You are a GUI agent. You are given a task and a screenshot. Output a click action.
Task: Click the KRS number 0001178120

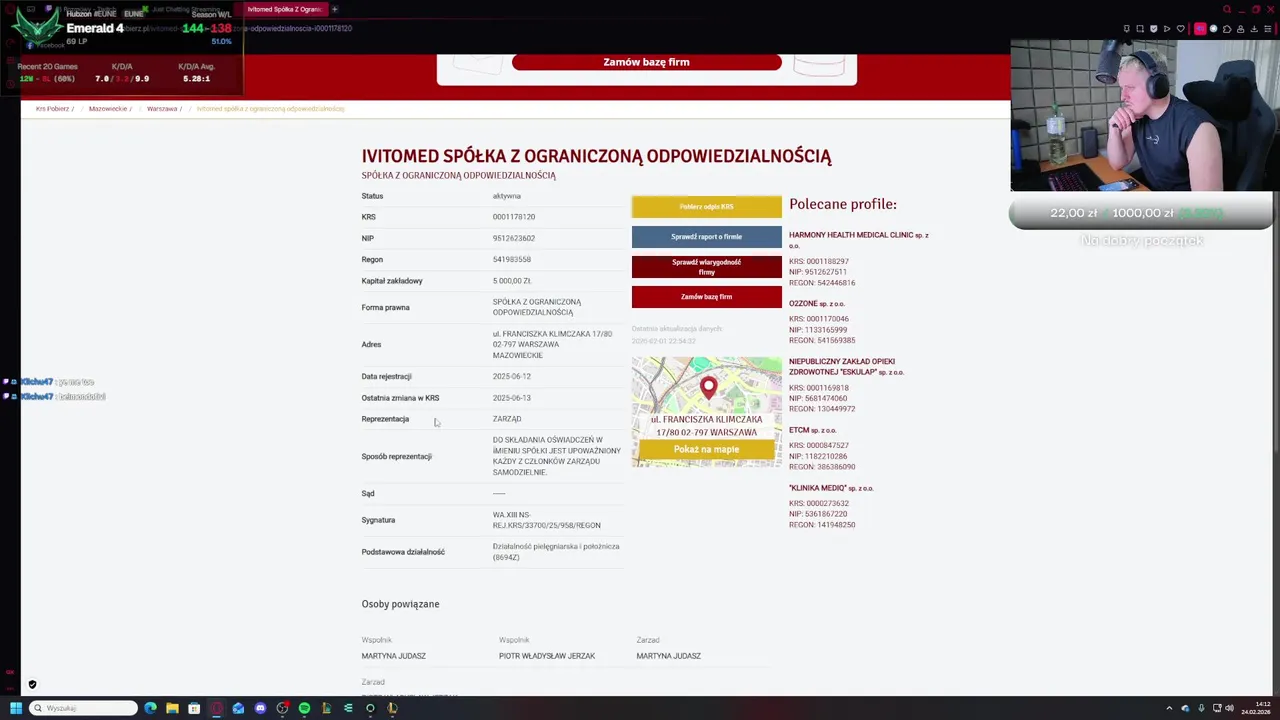[x=513, y=217]
